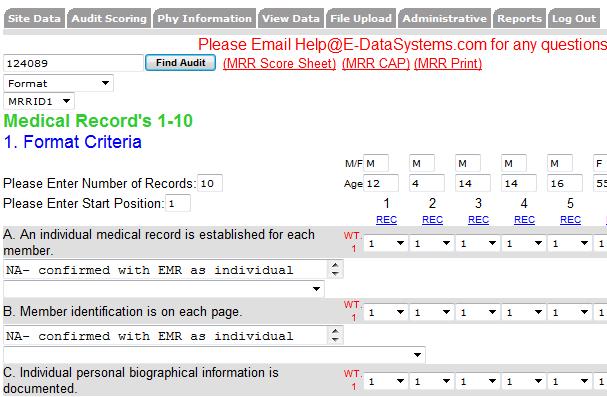Open the REC link under record 2
Image resolution: width=607 pixels, height=397 pixels.
coord(432,220)
